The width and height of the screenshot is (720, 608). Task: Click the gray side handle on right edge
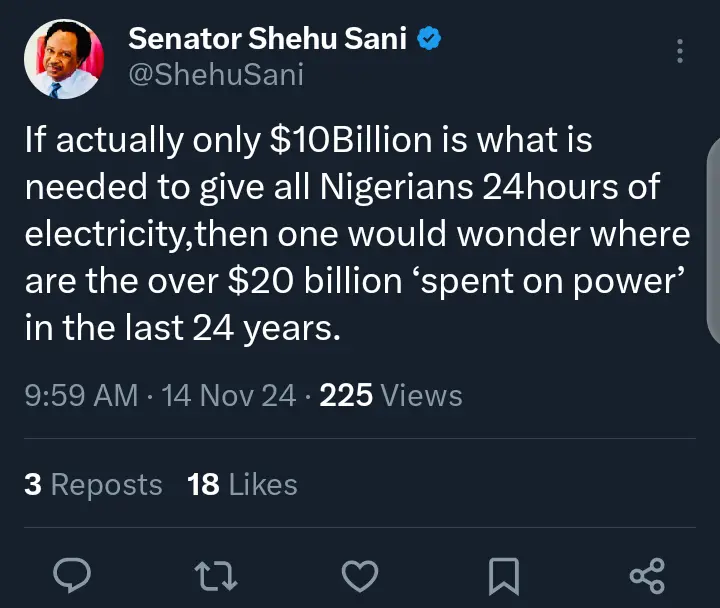coord(714,240)
